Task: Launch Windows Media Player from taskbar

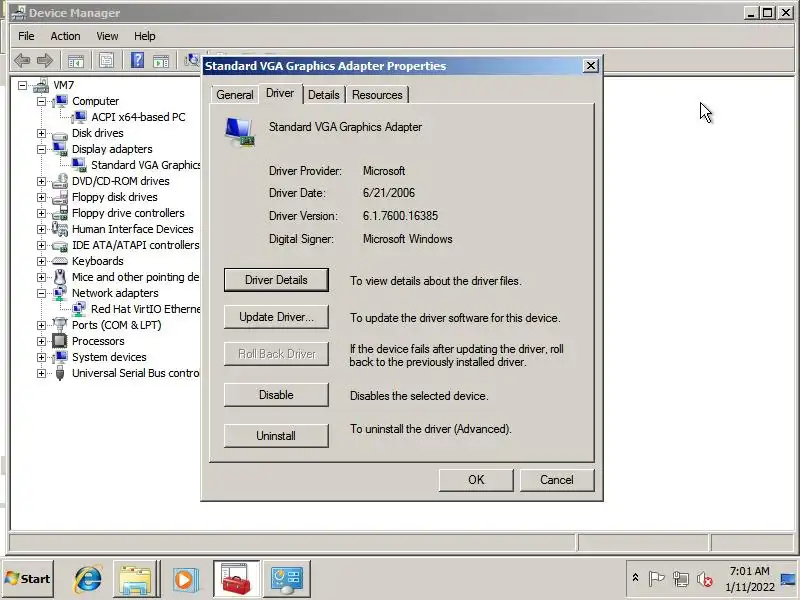Action: [x=184, y=579]
